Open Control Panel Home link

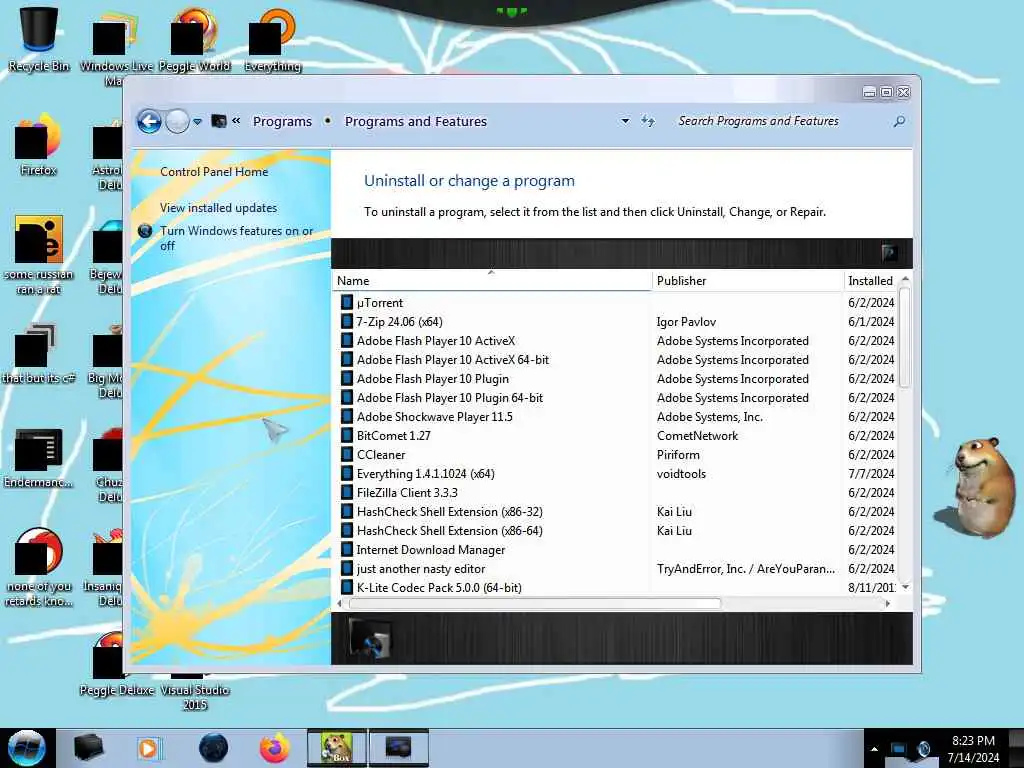214,172
